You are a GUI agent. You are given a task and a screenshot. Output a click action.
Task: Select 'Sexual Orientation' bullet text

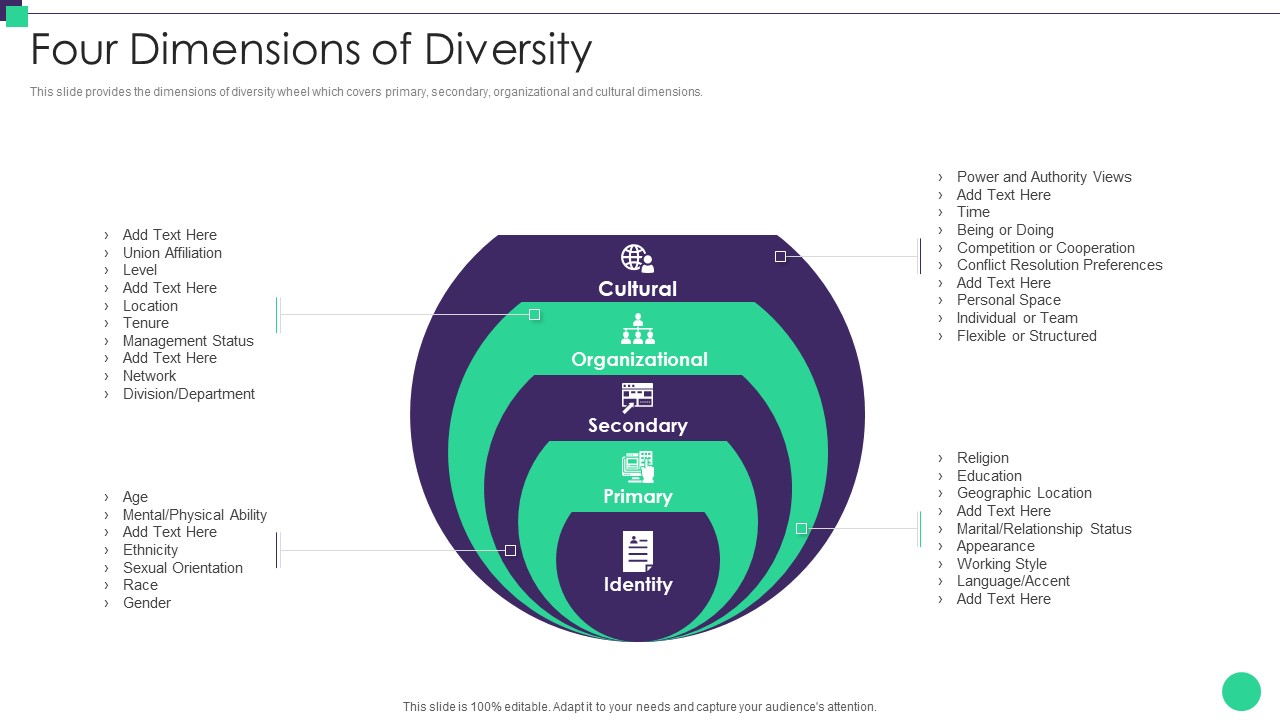183,568
